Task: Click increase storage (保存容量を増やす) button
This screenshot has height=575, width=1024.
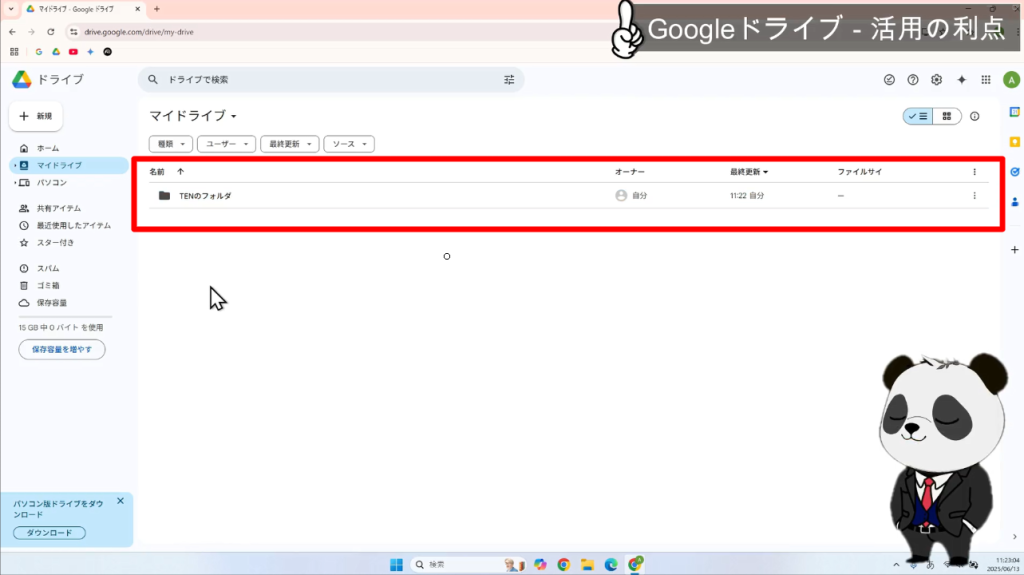Action: coord(62,350)
